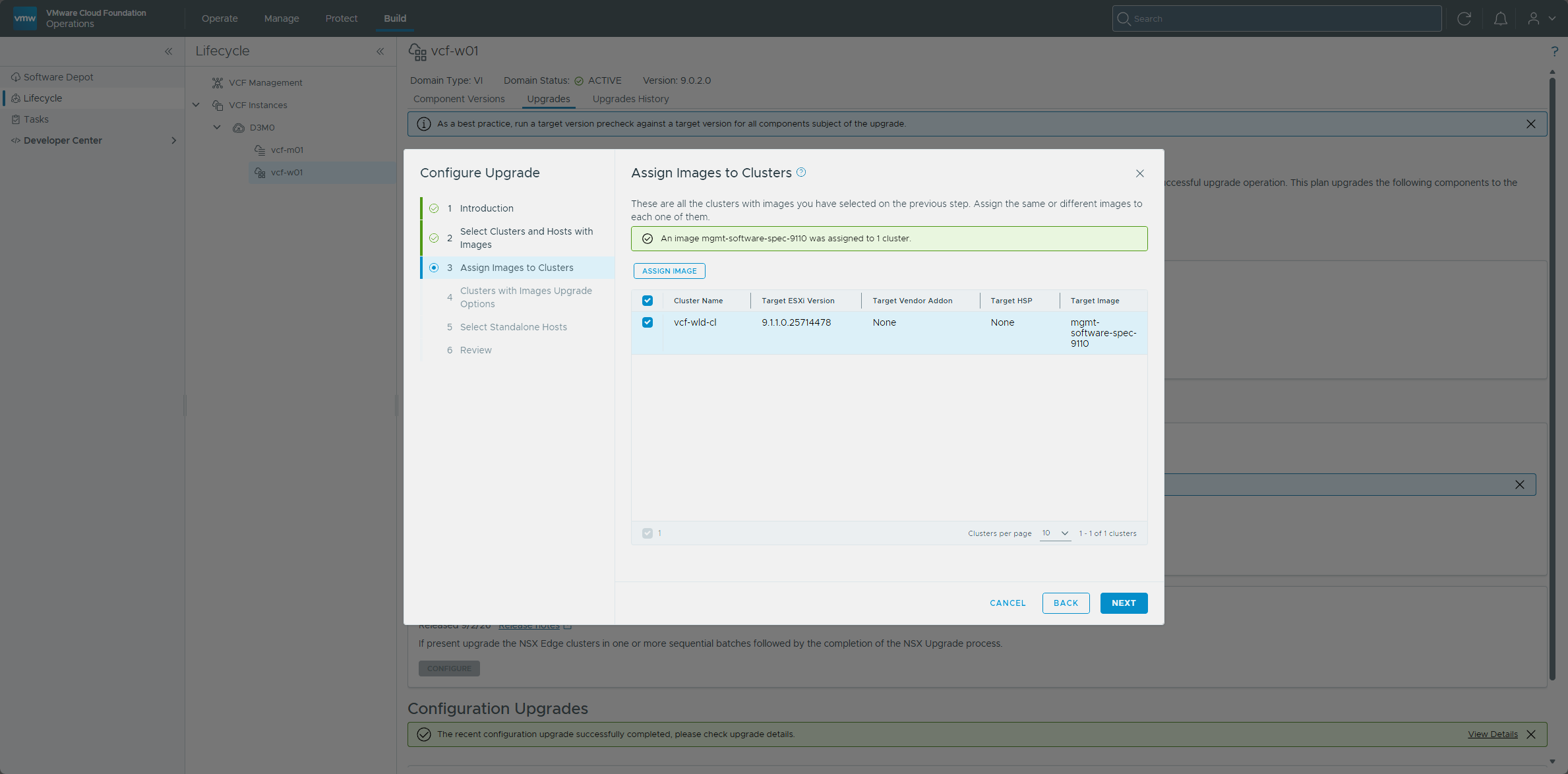Click into the Search field
The width and height of the screenshot is (1568, 774).
(1277, 18)
